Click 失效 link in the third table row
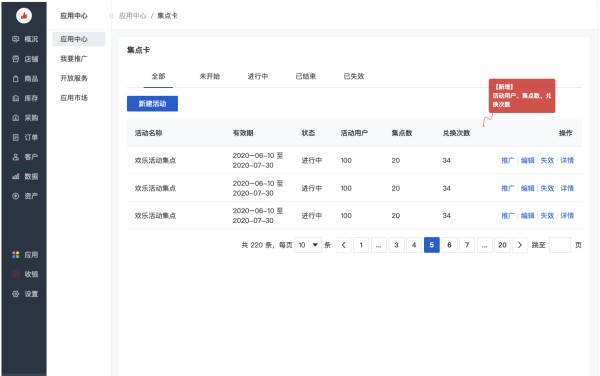The image size is (600, 376). click(547, 216)
